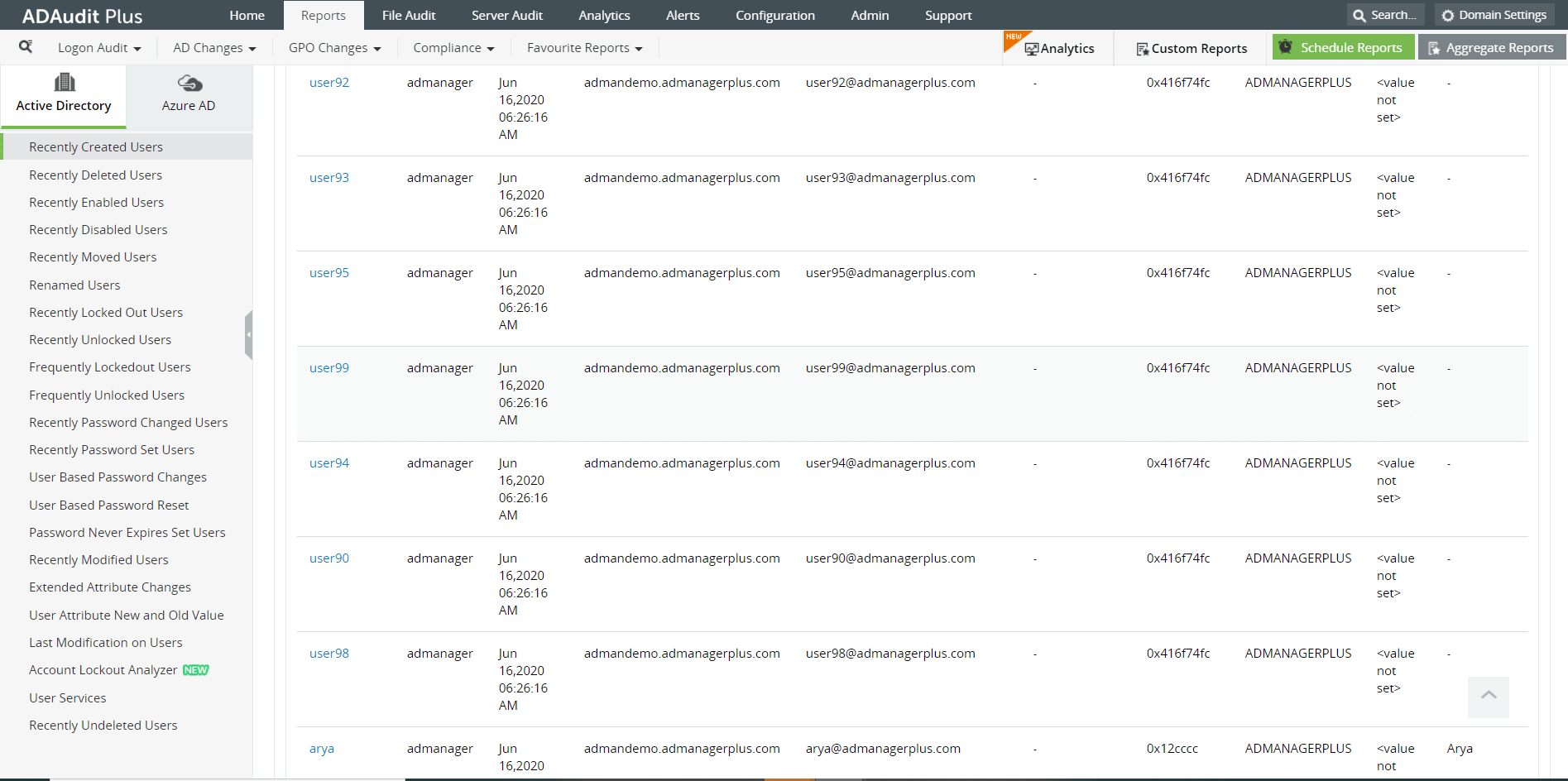Switch to the Admin menu

pos(869,15)
